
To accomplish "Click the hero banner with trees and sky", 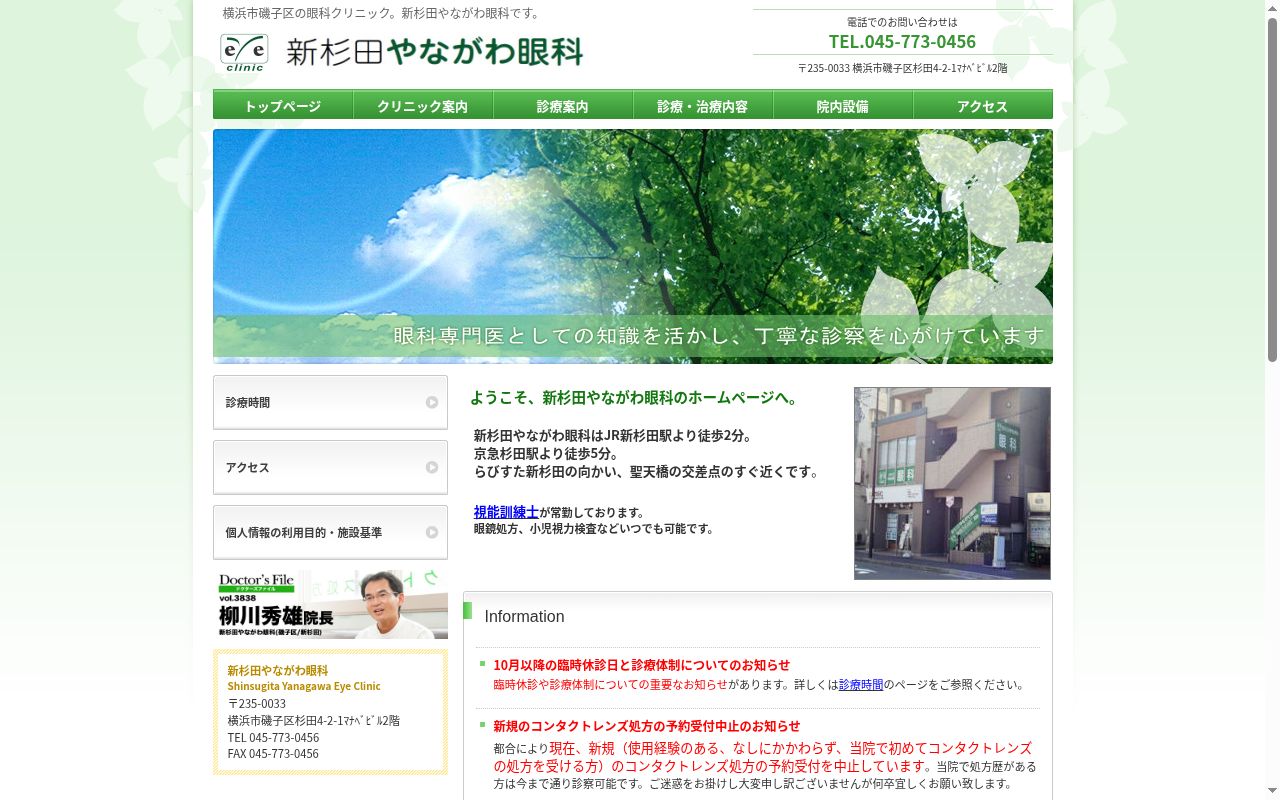I will point(633,246).
